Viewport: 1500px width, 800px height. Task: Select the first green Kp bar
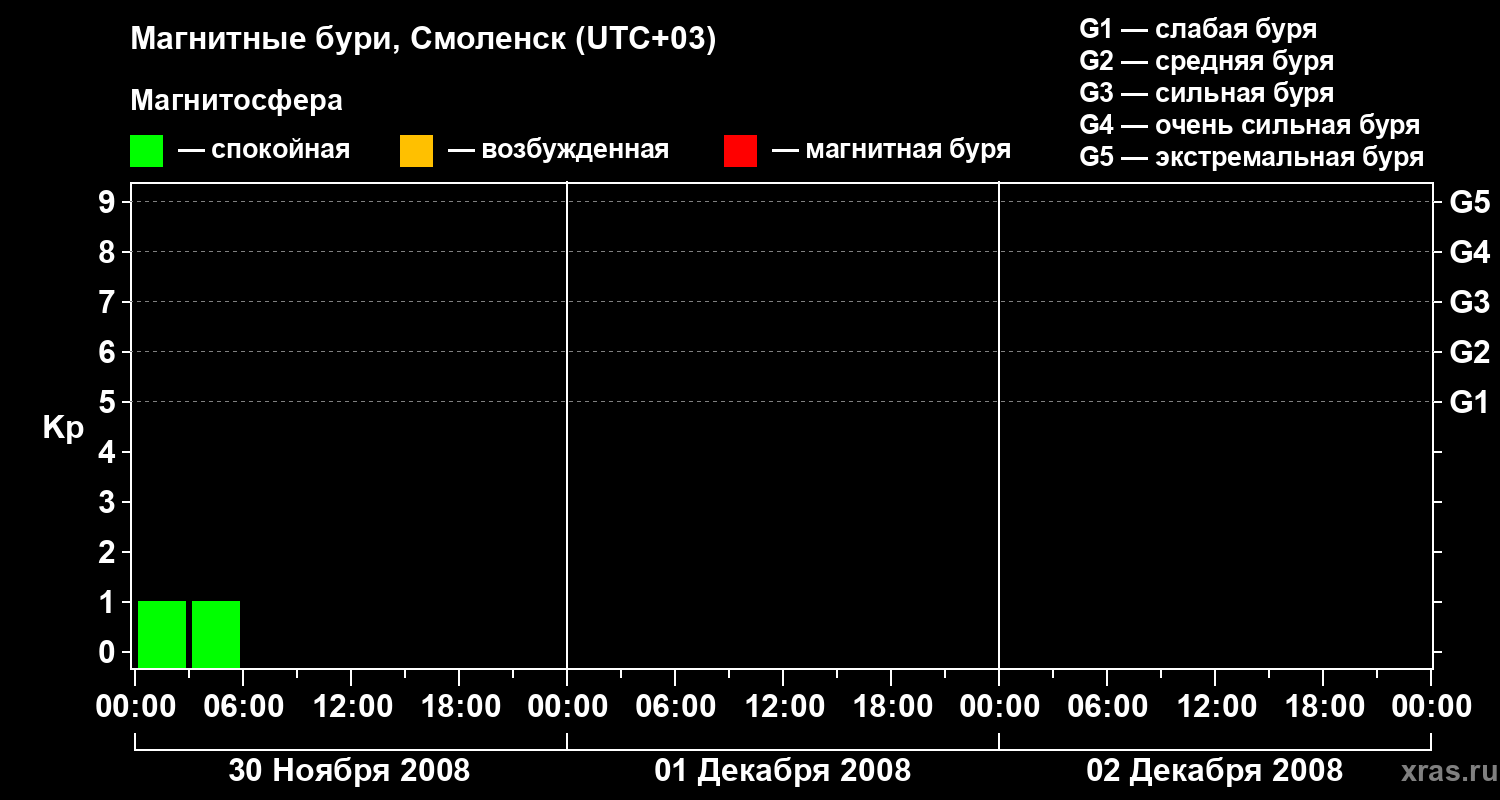click(x=162, y=634)
